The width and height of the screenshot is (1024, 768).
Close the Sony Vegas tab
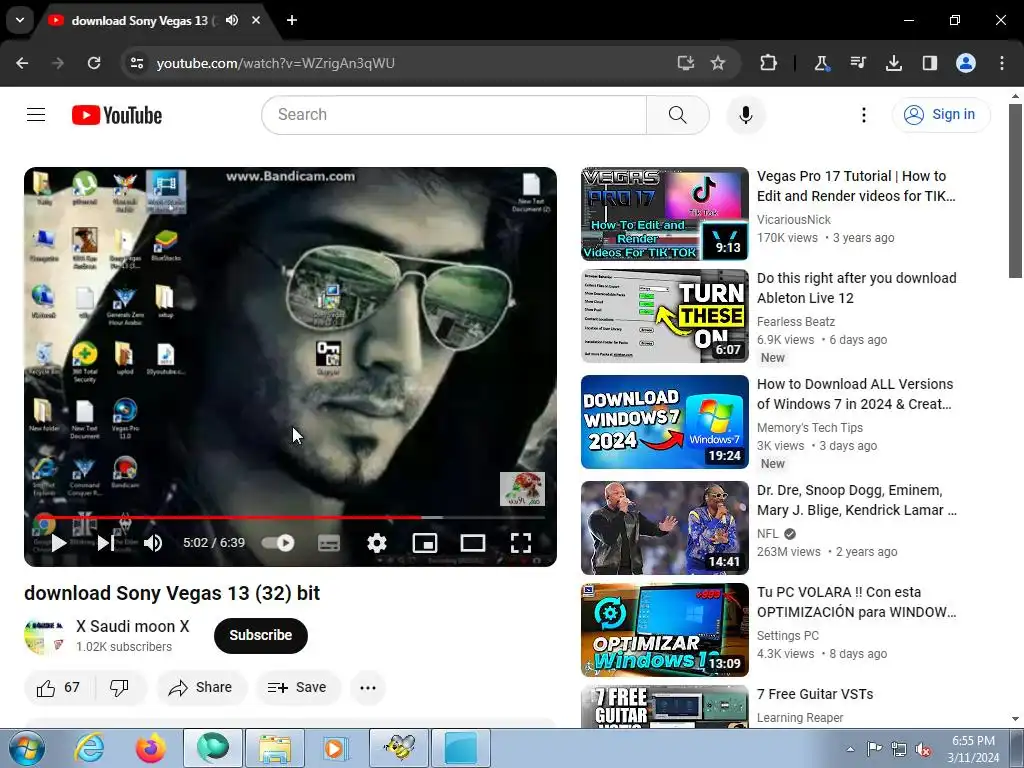[256, 20]
